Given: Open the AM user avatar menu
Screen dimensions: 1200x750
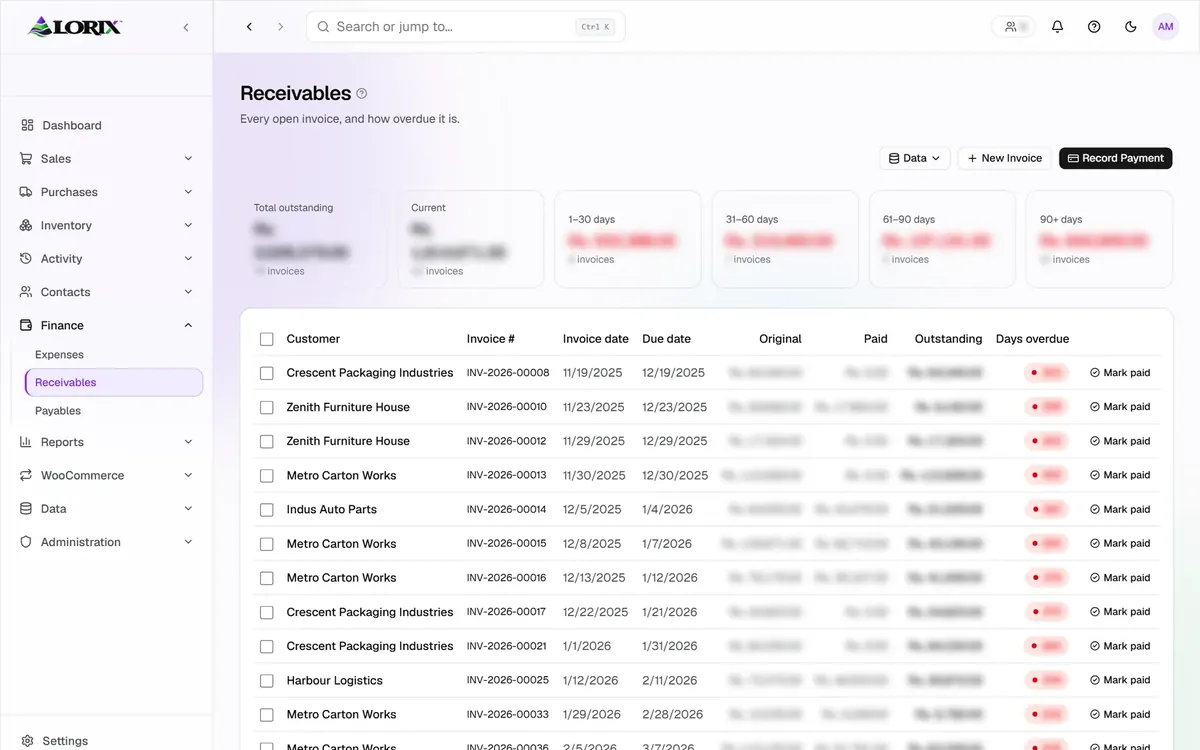Looking at the screenshot, I should [1165, 27].
